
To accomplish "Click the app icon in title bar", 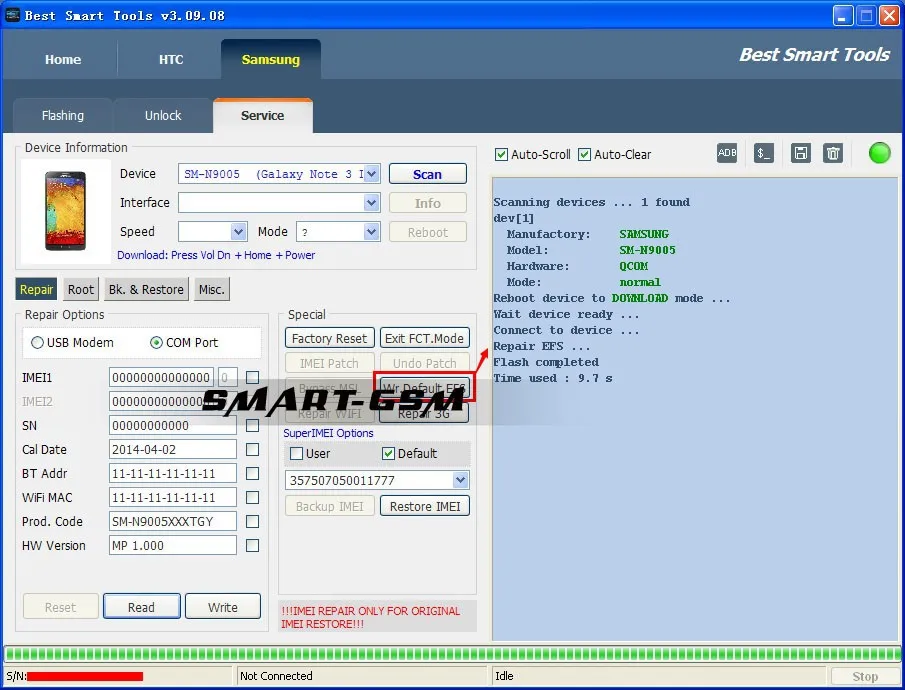I will [x=12, y=15].
